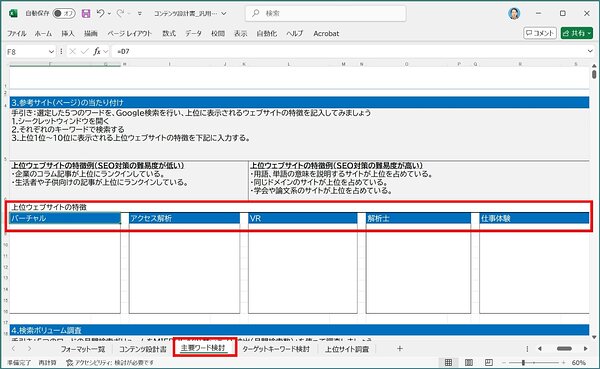Open the 描画 ribbon tab
The image size is (600, 369).
[x=91, y=34]
